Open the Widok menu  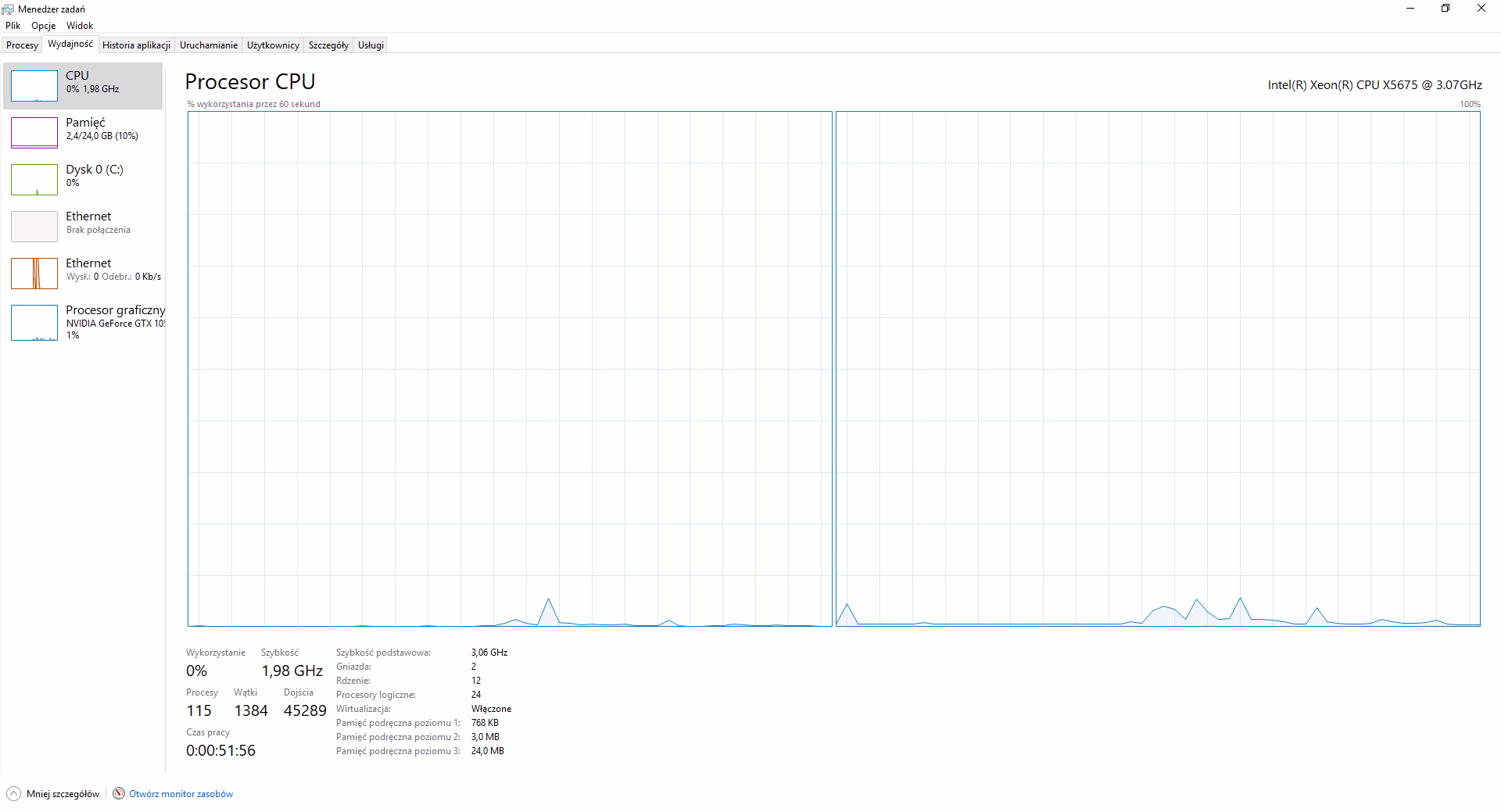coord(80,26)
